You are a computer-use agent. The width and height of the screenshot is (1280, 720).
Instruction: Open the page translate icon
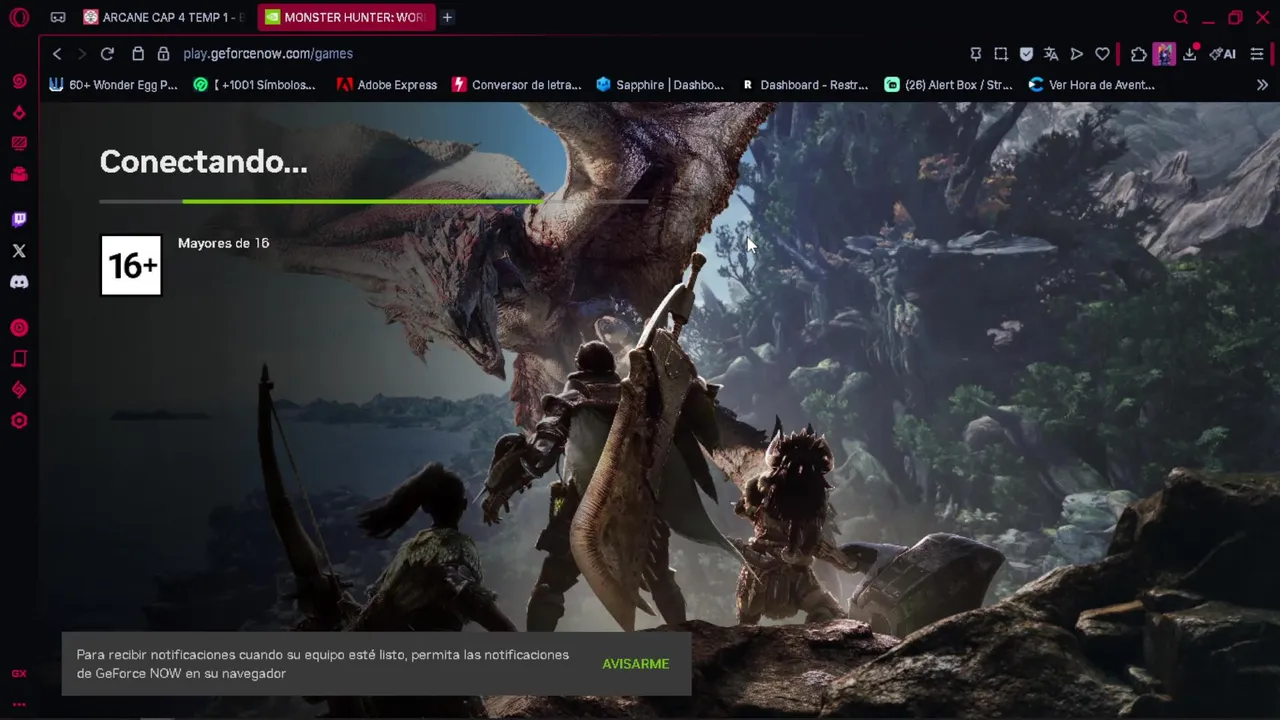(x=1051, y=54)
